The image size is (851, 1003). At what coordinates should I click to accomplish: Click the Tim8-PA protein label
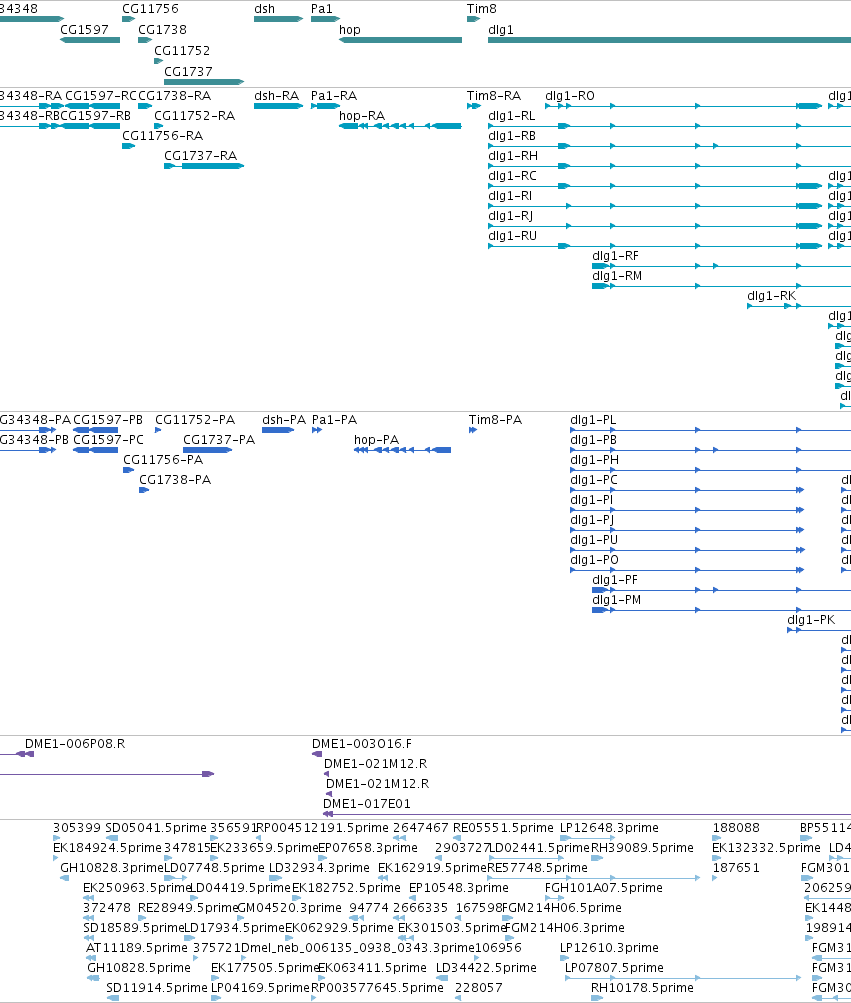pos(495,420)
